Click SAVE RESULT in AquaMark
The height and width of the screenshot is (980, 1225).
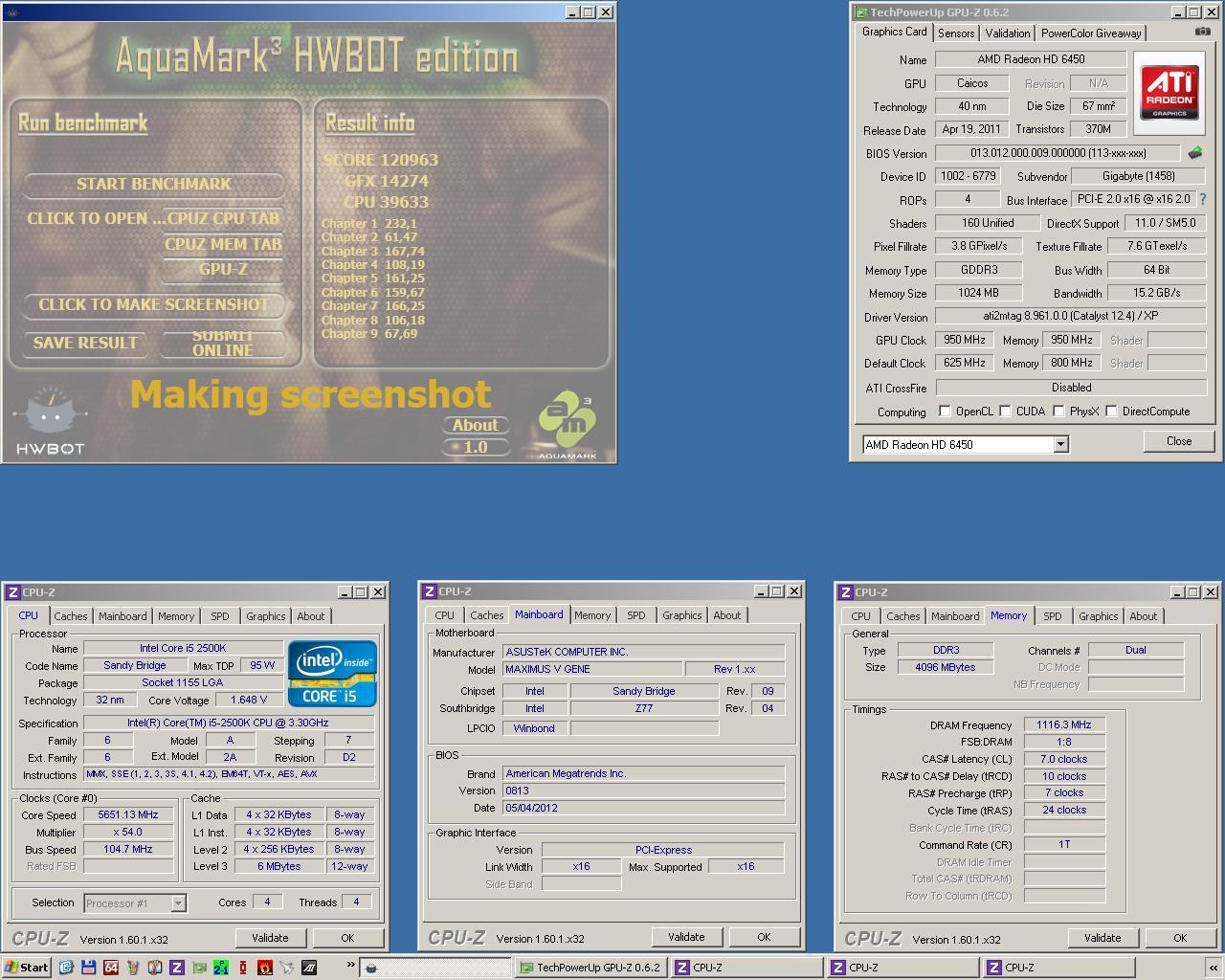coord(85,343)
